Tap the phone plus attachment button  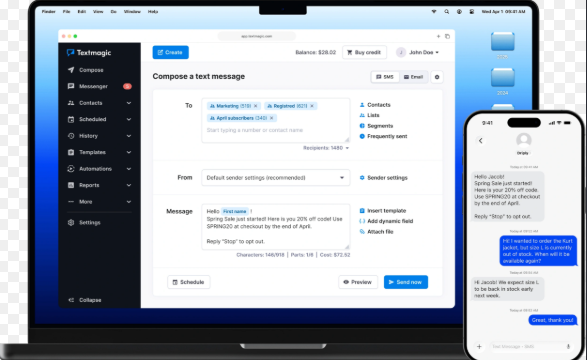479,347
